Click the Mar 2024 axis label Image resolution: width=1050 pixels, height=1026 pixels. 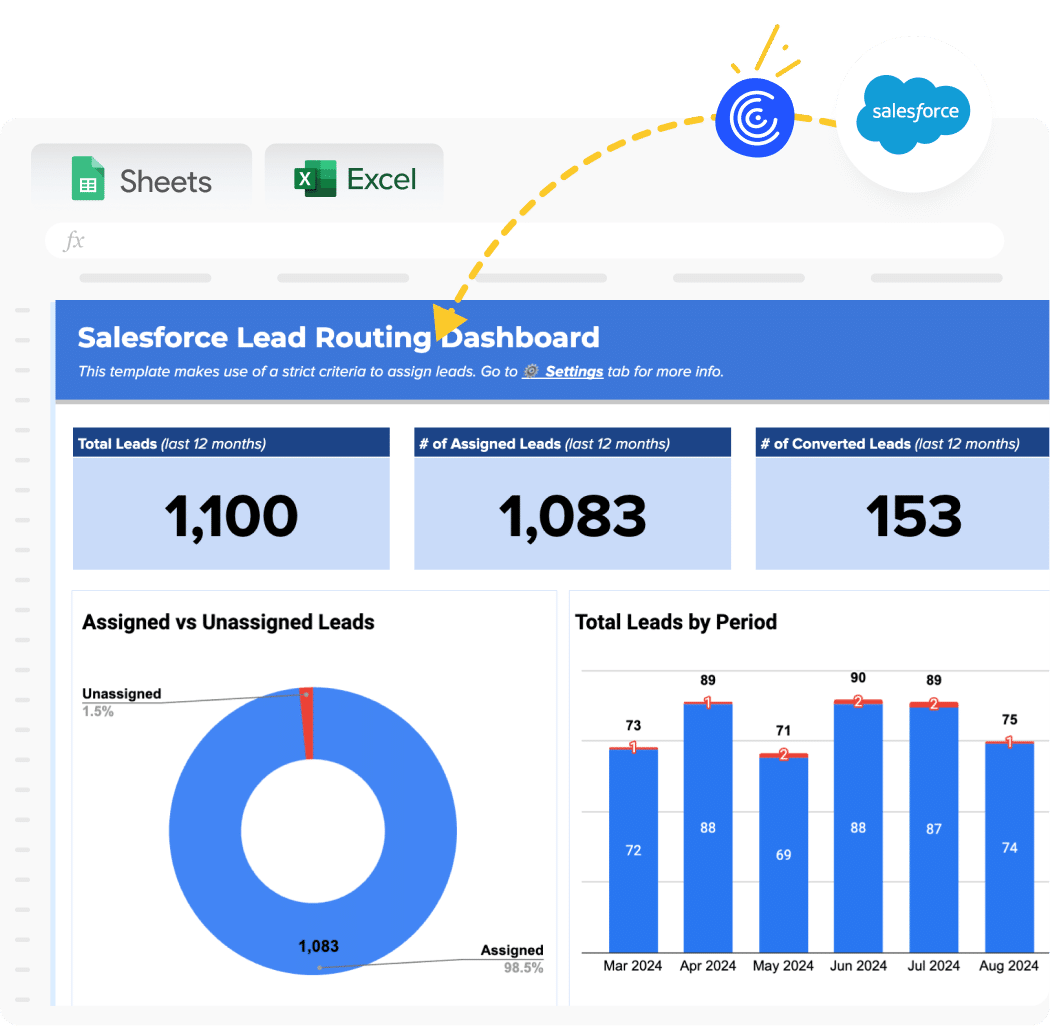point(633,966)
